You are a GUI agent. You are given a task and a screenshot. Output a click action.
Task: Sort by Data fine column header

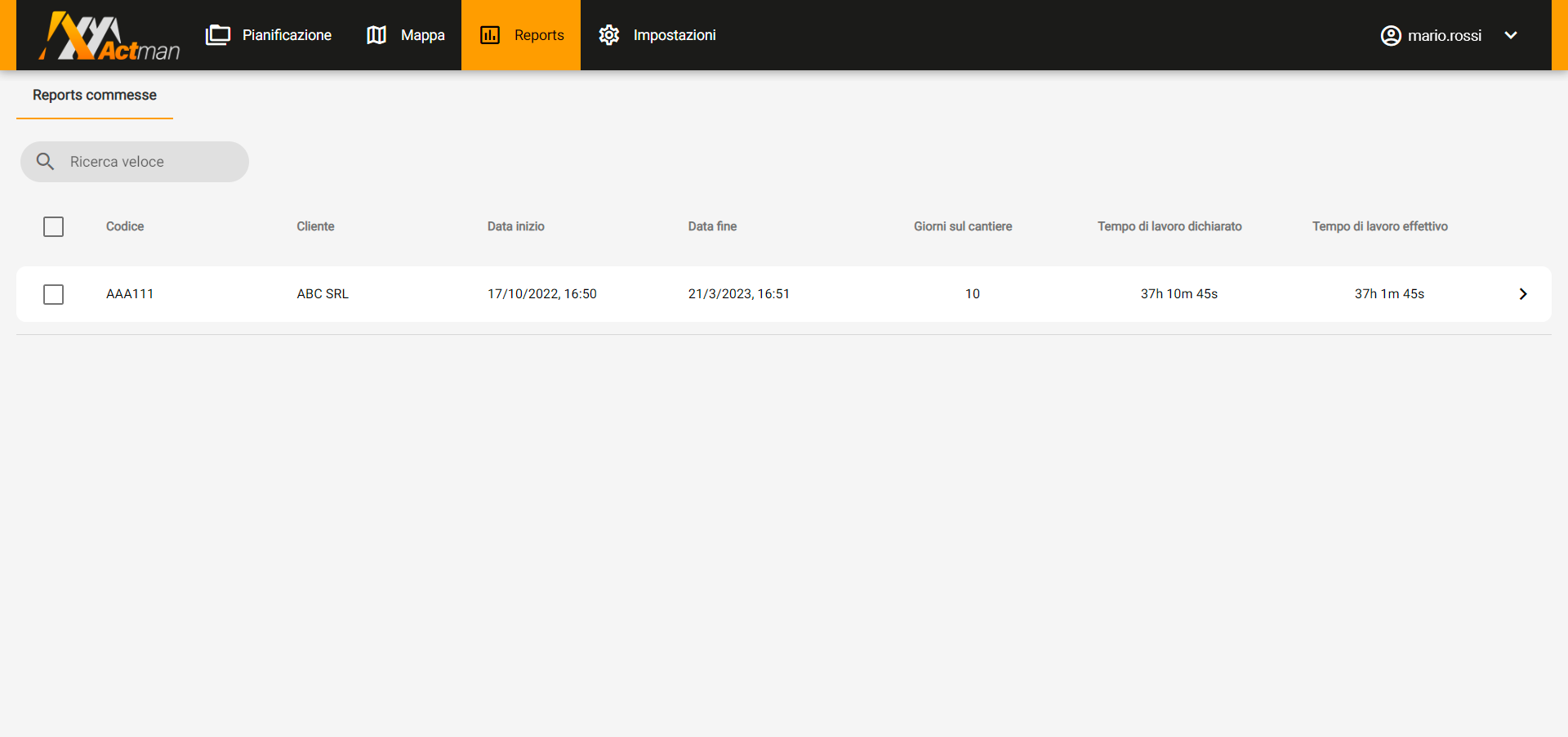click(712, 226)
